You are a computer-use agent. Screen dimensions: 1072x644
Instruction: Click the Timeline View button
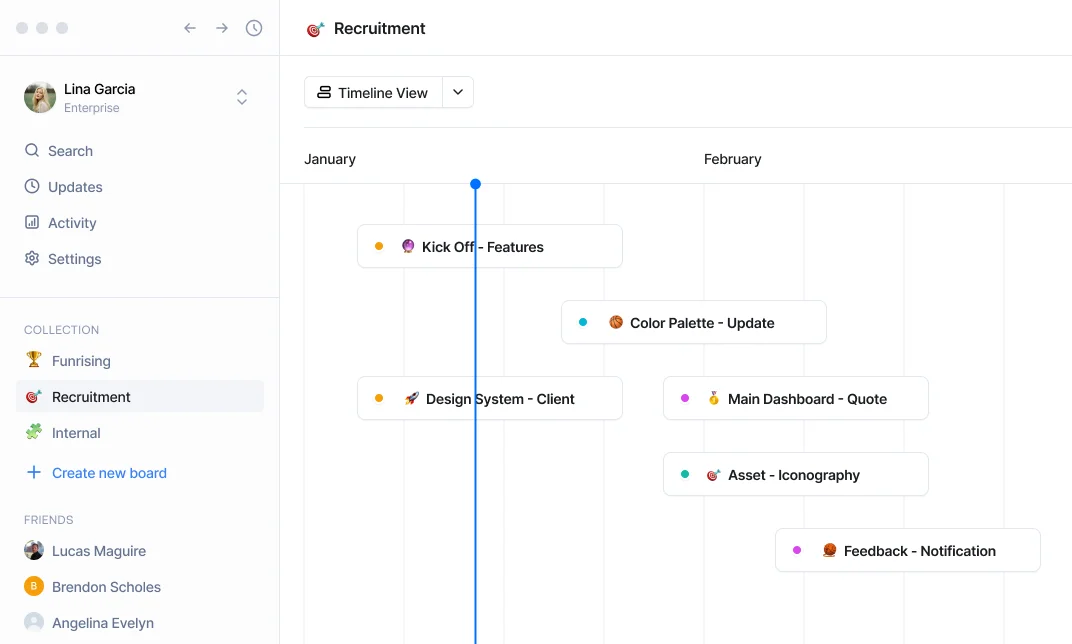pyautogui.click(x=373, y=92)
